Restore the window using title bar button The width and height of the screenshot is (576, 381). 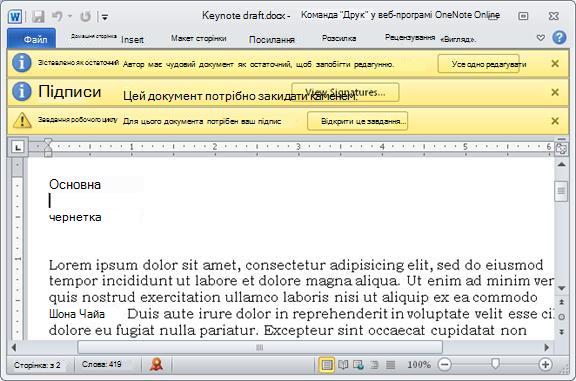[x=523, y=16]
